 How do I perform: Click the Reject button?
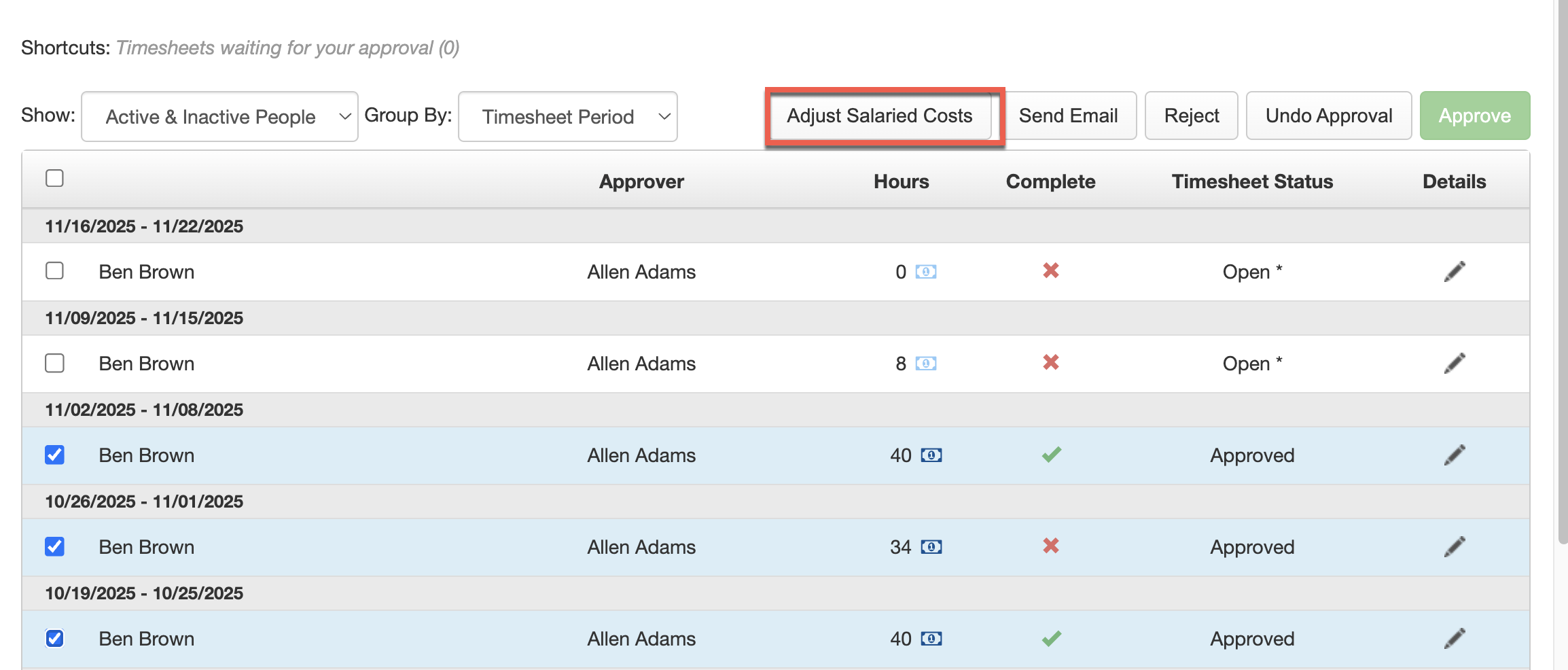[1192, 116]
